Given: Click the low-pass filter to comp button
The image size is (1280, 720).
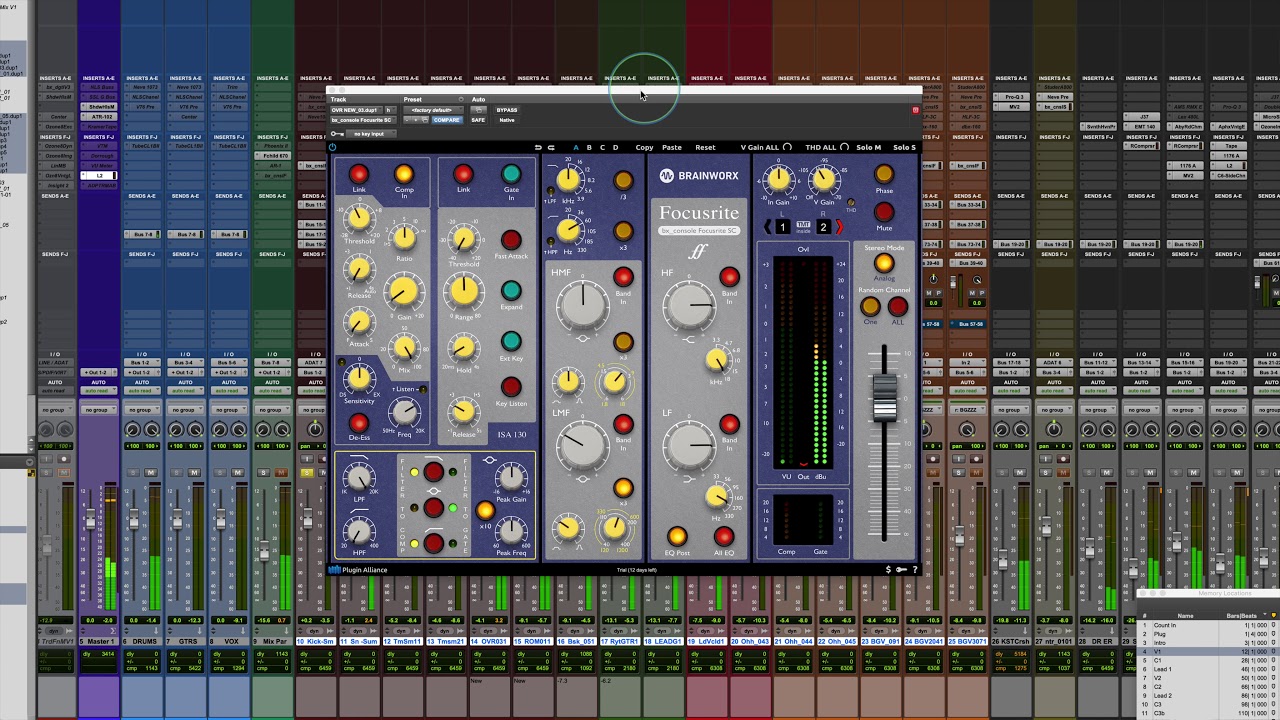Looking at the screenshot, I should coord(433,472).
